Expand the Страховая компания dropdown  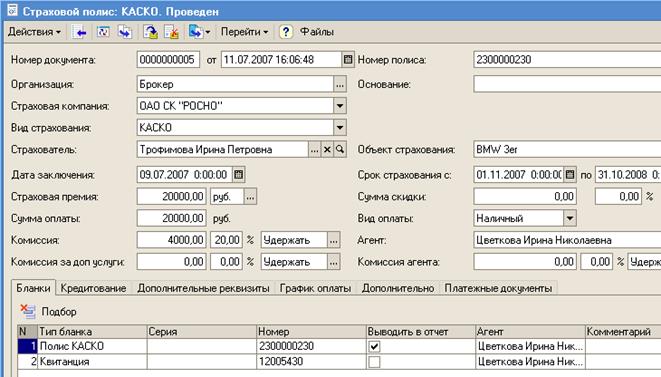[340, 106]
